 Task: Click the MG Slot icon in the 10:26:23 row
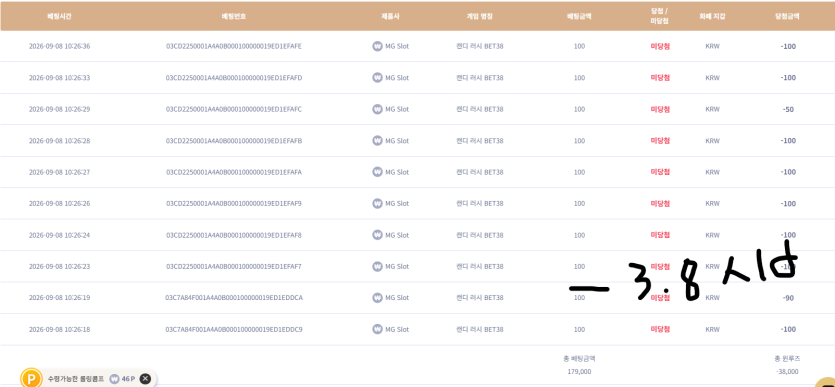tap(377, 266)
